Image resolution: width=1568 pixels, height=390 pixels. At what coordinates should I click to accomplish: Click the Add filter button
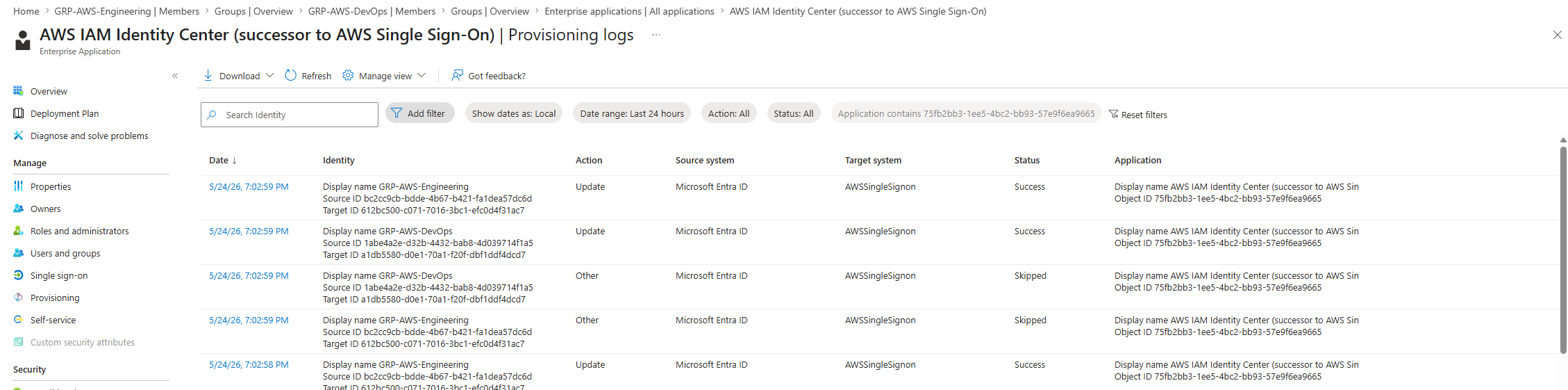coord(420,113)
